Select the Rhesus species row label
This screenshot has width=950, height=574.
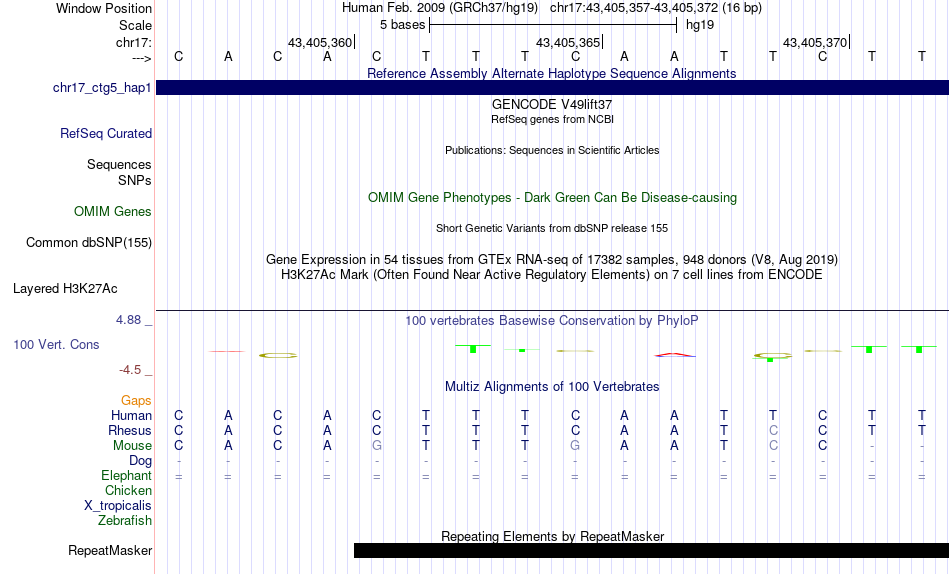pyautogui.click(x=130, y=430)
